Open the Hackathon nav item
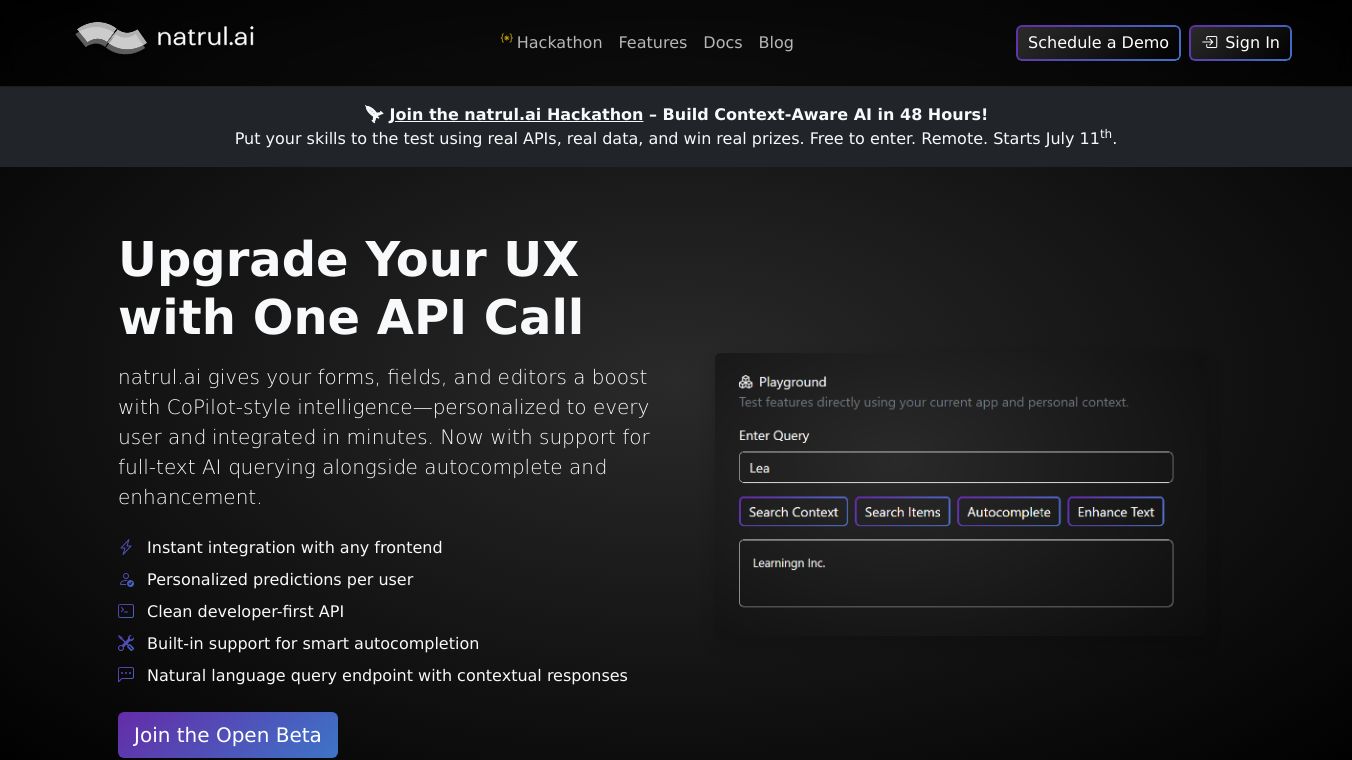 [x=552, y=42]
